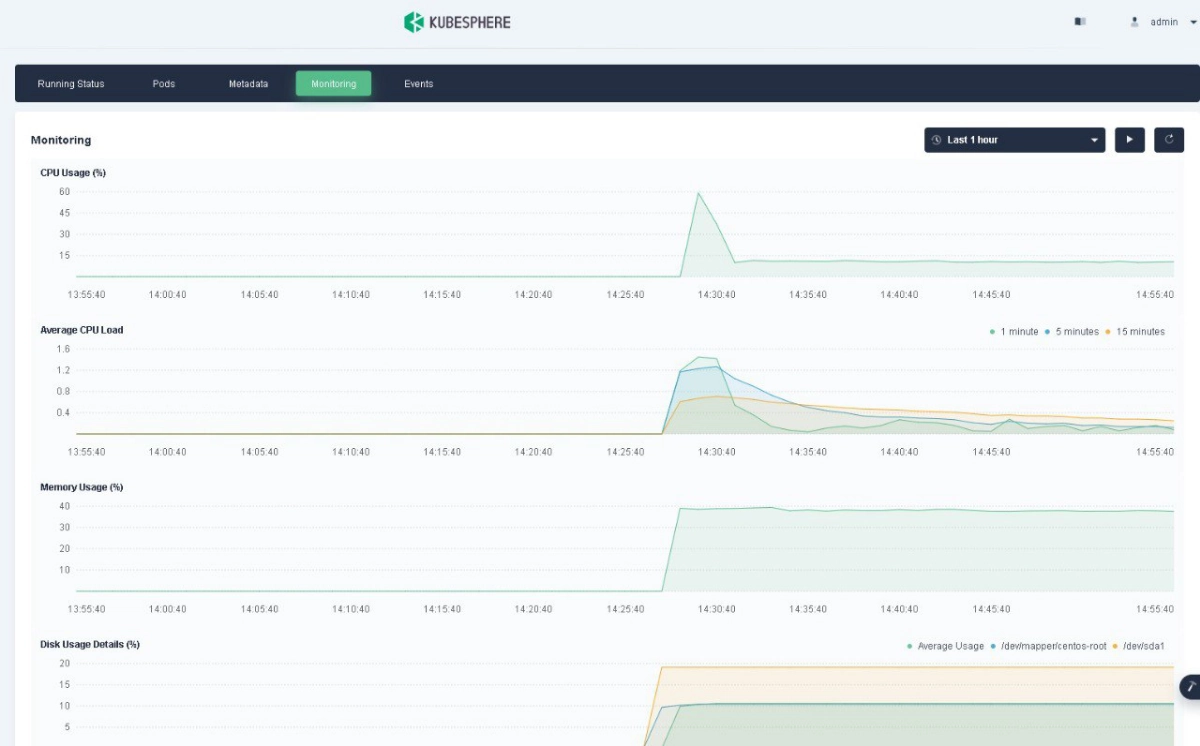Click the Disk Usage Details (%) chart title

pyautogui.click(x=90, y=644)
